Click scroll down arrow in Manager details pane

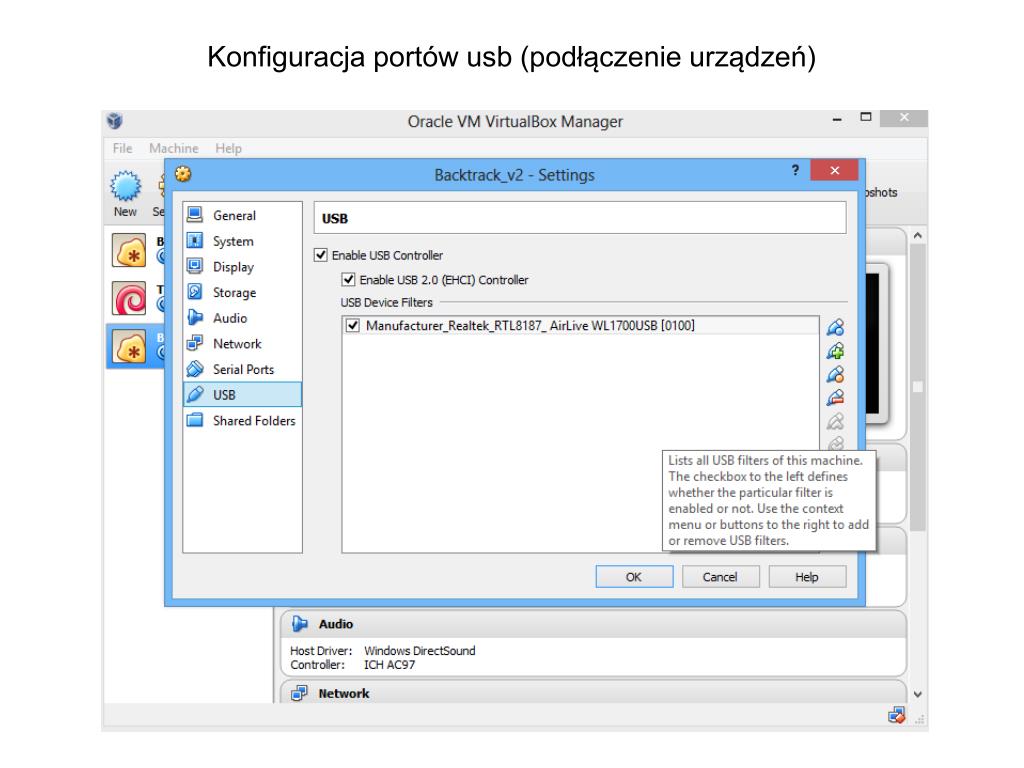(x=918, y=695)
